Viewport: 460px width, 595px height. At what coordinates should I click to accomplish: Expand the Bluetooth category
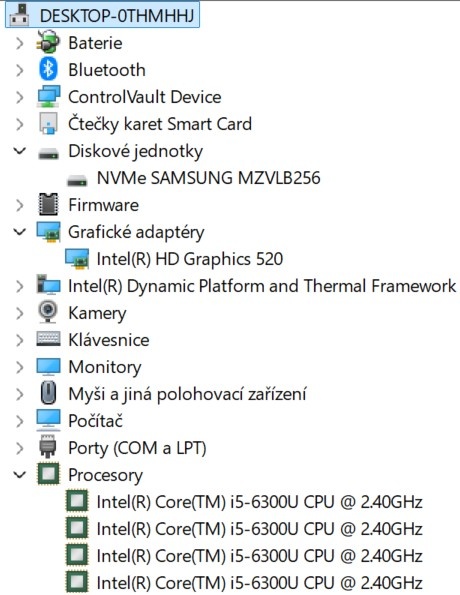click(20, 70)
